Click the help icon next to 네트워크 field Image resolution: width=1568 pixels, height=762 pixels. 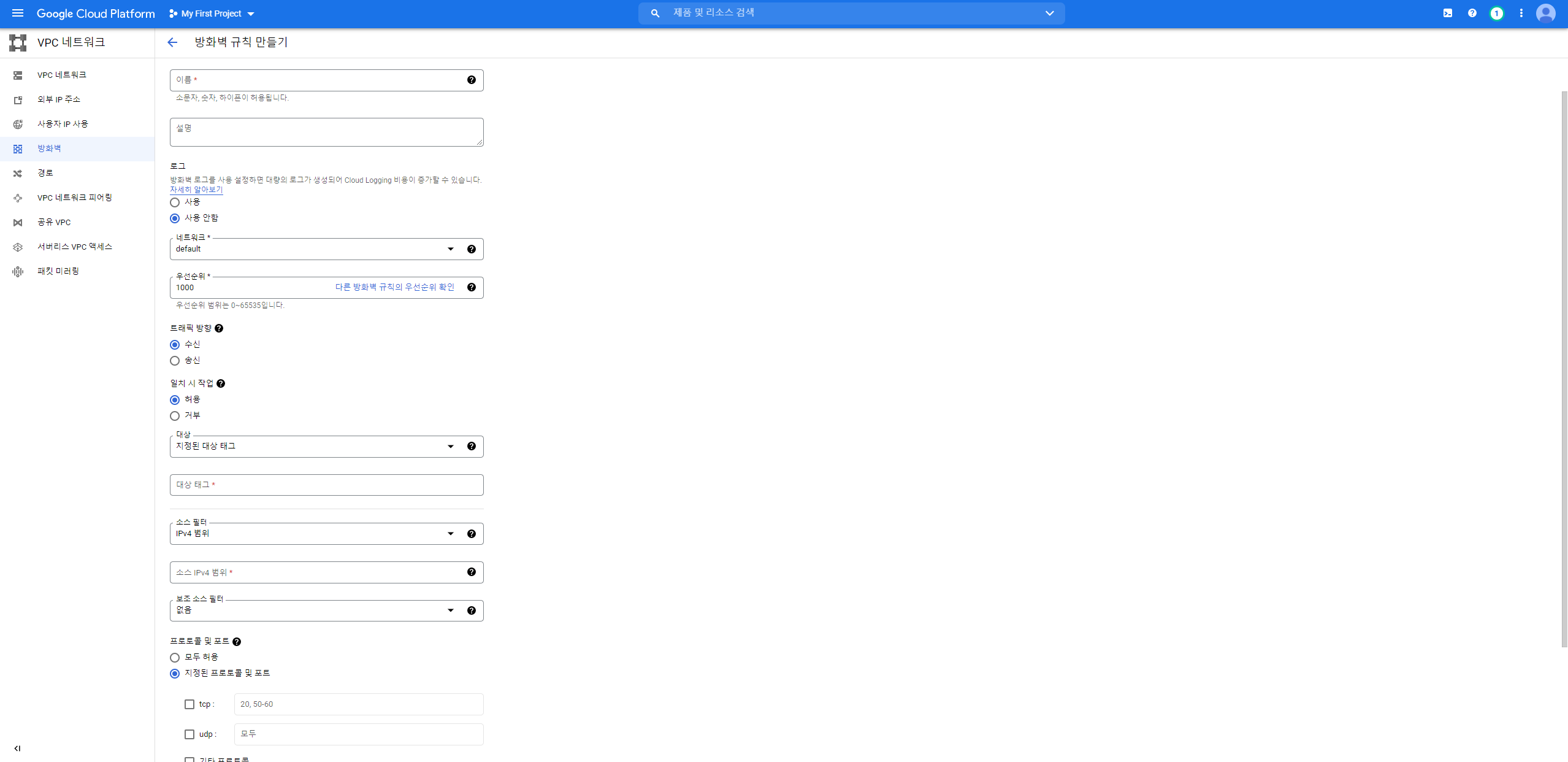[471, 249]
